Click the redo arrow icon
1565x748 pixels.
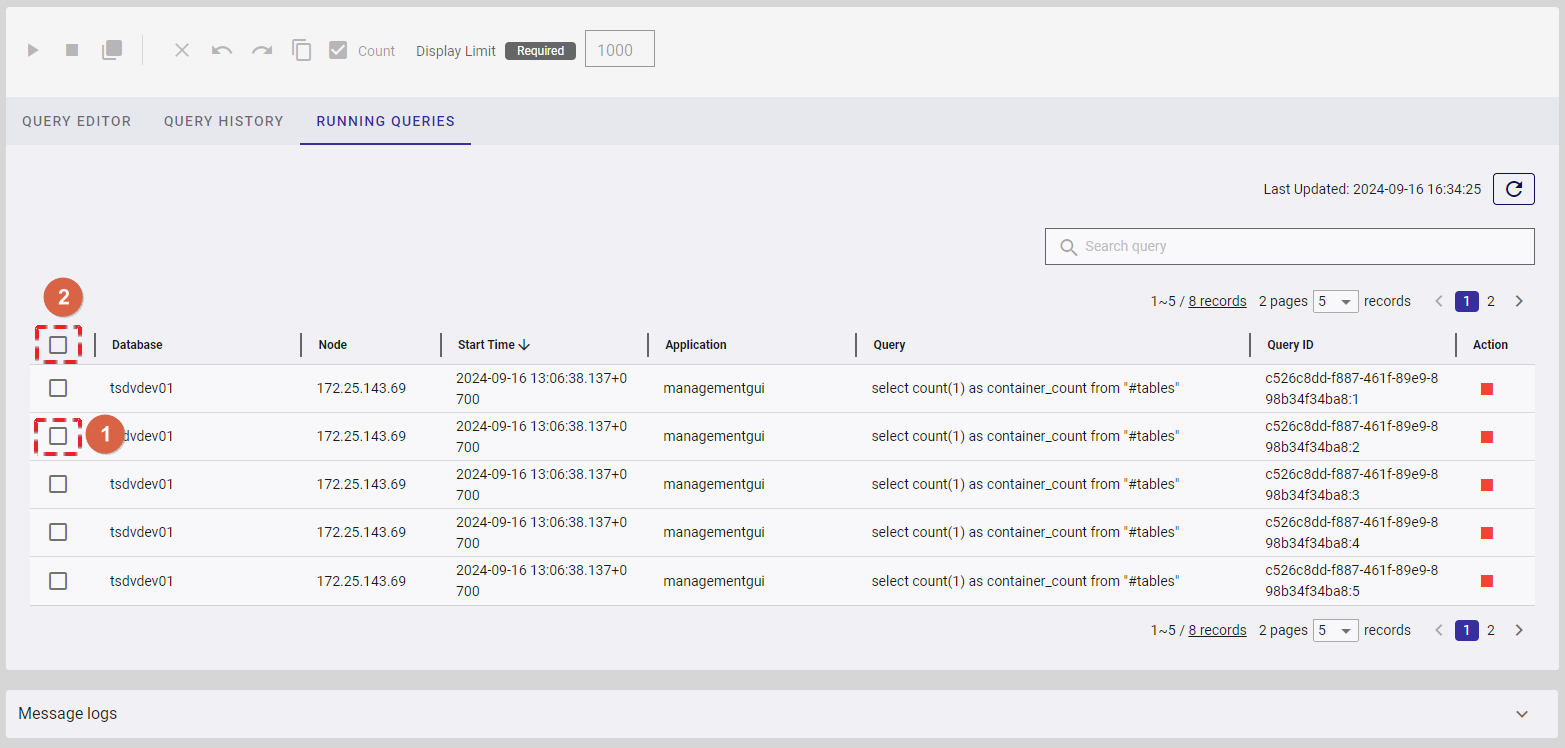262,50
